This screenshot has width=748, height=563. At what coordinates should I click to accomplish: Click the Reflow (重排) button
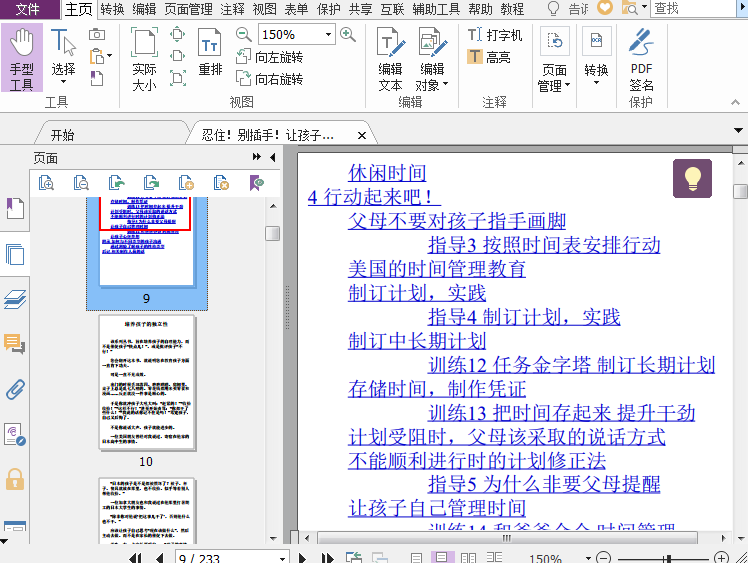pyautogui.click(x=210, y=52)
